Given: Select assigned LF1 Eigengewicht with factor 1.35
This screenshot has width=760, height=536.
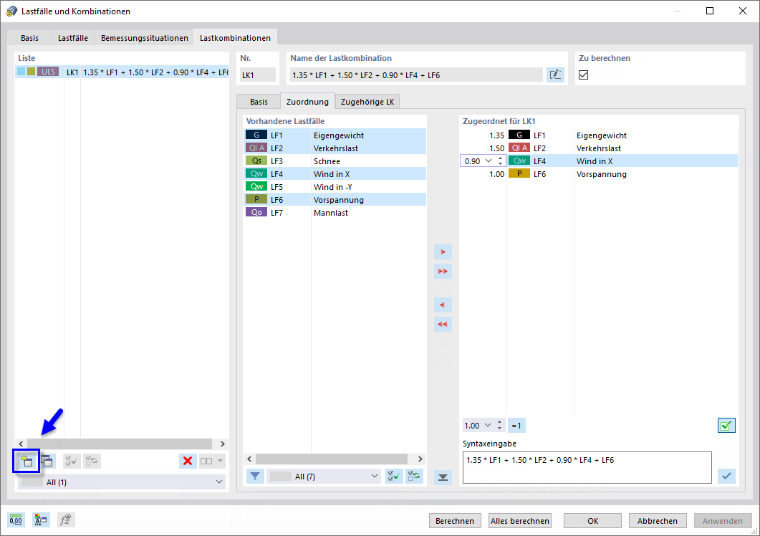Looking at the screenshot, I should 599,135.
